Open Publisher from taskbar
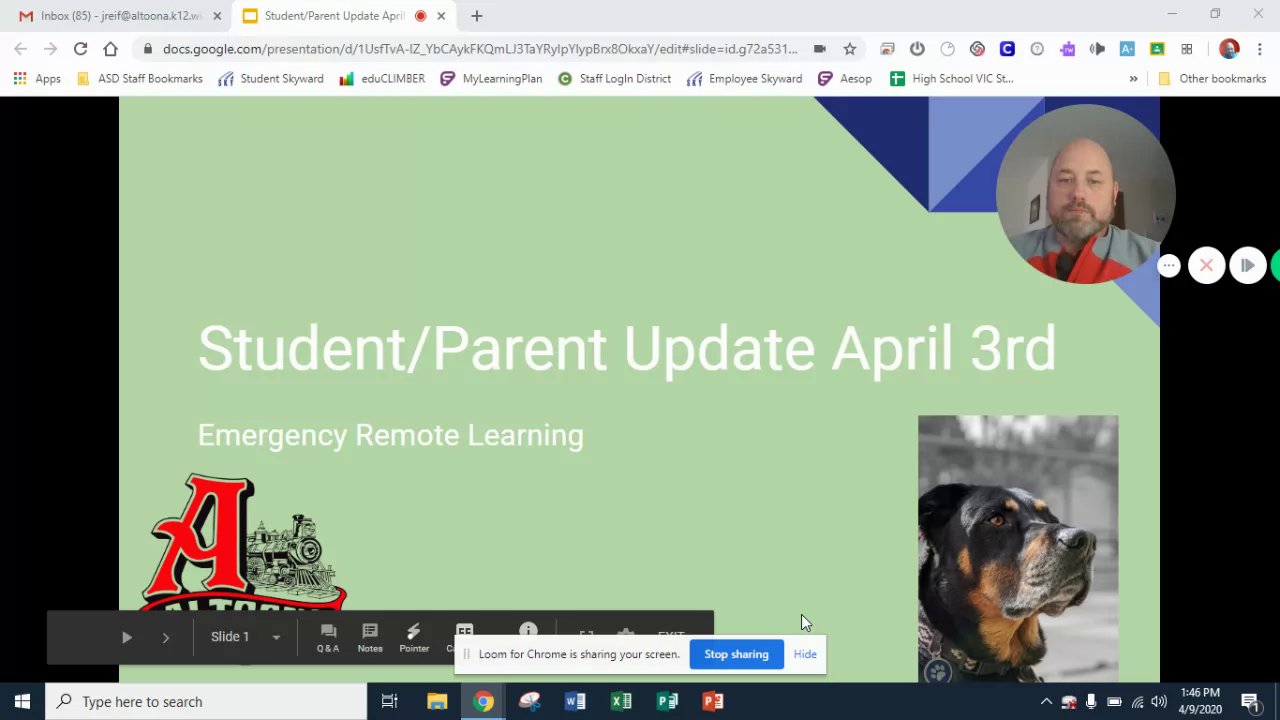Screen dimensions: 1280x720 667,701
